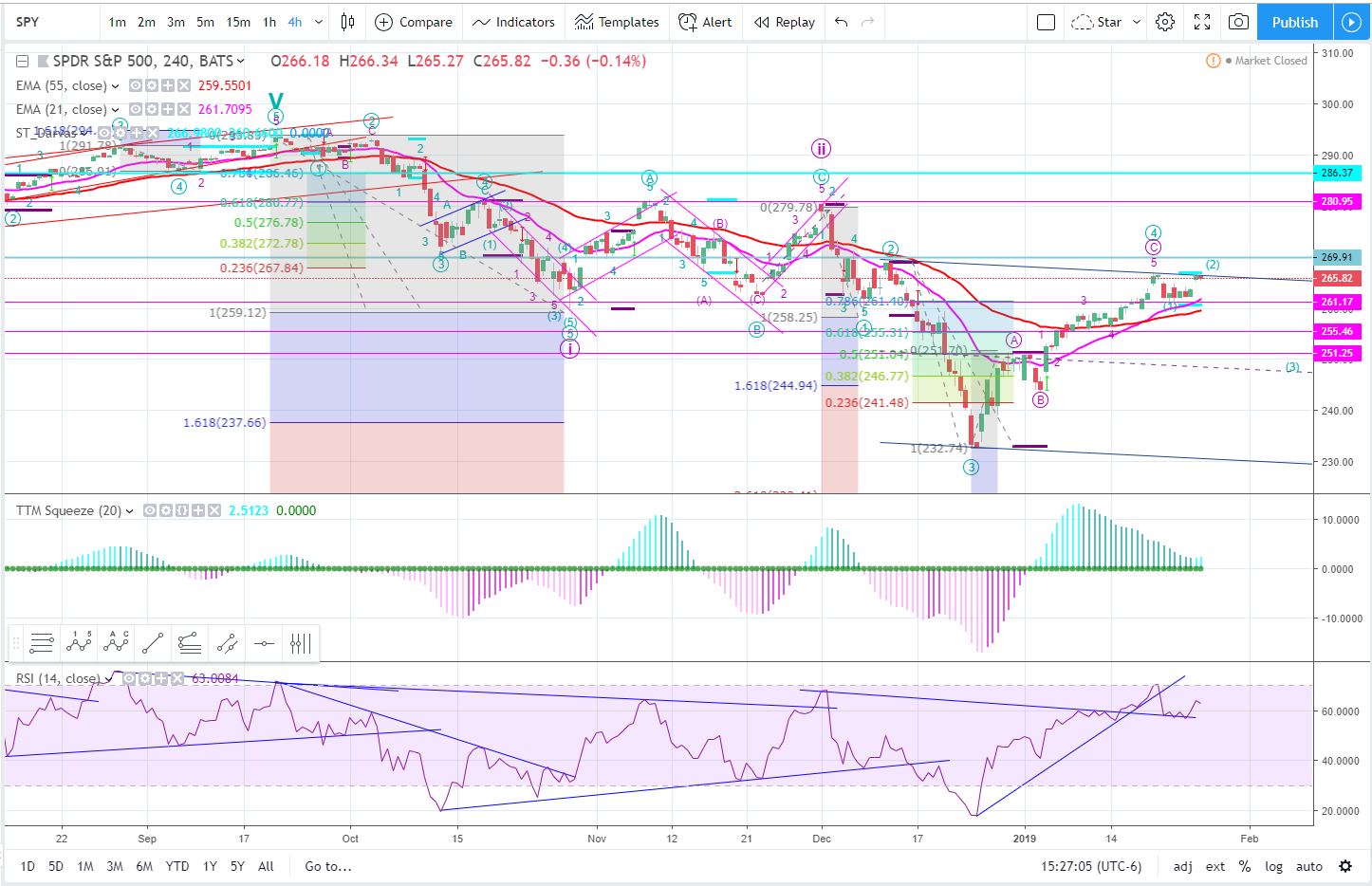Viewport: 1372px width, 886px height.
Task: Click the SPY symbol search field
Action: [x=52, y=22]
